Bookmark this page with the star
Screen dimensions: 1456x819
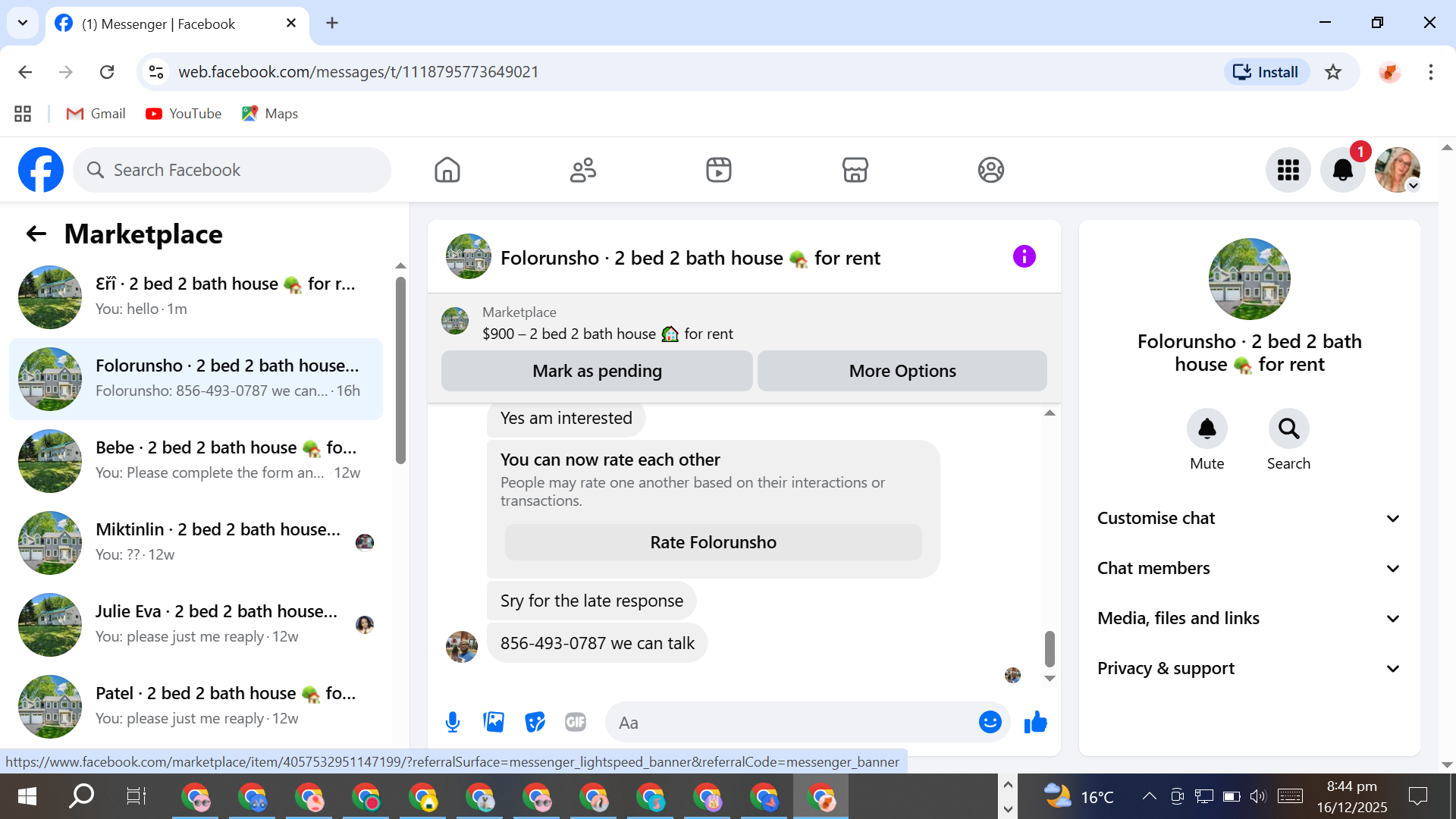point(1333,72)
